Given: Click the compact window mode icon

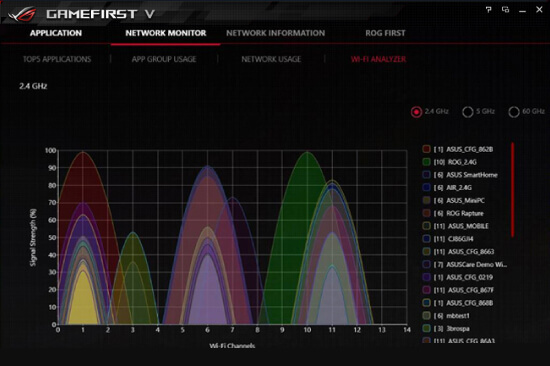Looking at the screenshot, I should 505,10.
